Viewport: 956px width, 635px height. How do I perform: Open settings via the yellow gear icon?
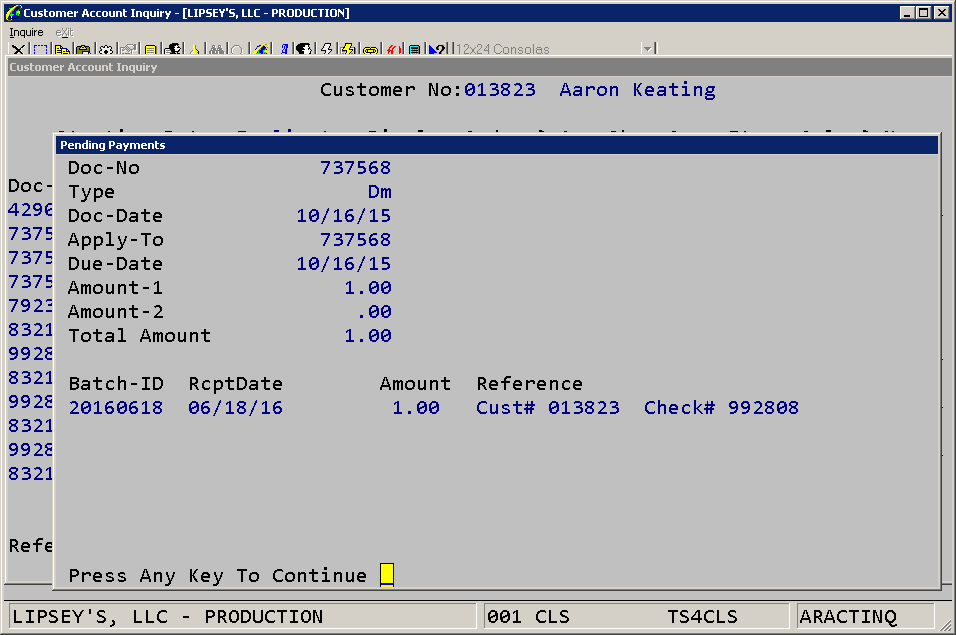pyautogui.click(x=105, y=49)
